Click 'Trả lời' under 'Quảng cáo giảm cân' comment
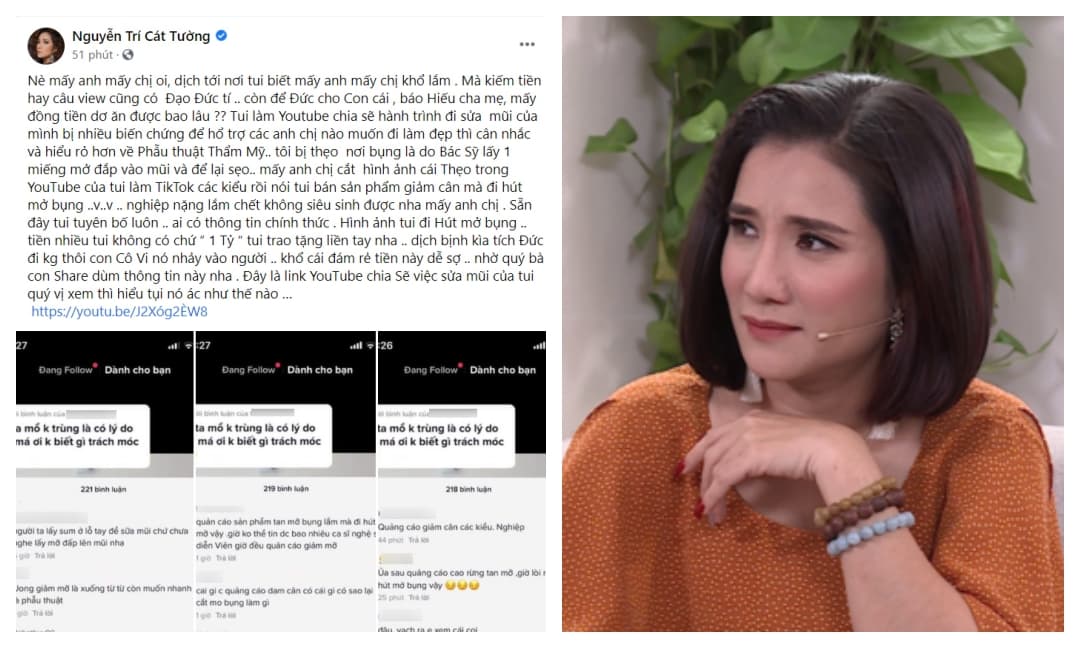The height and width of the screenshot is (648, 1080). [419, 540]
